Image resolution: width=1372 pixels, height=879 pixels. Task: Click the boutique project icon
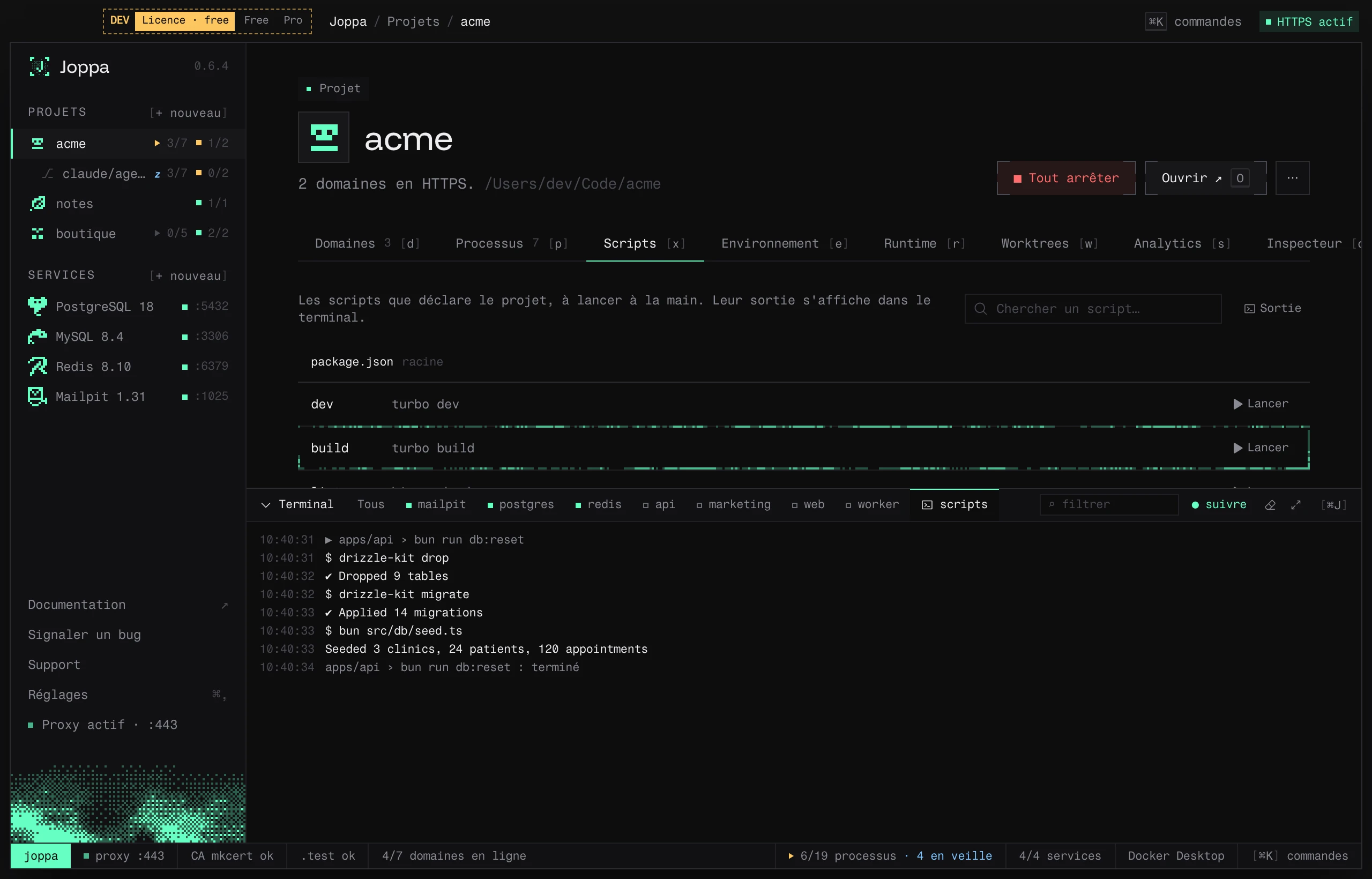[x=38, y=234]
